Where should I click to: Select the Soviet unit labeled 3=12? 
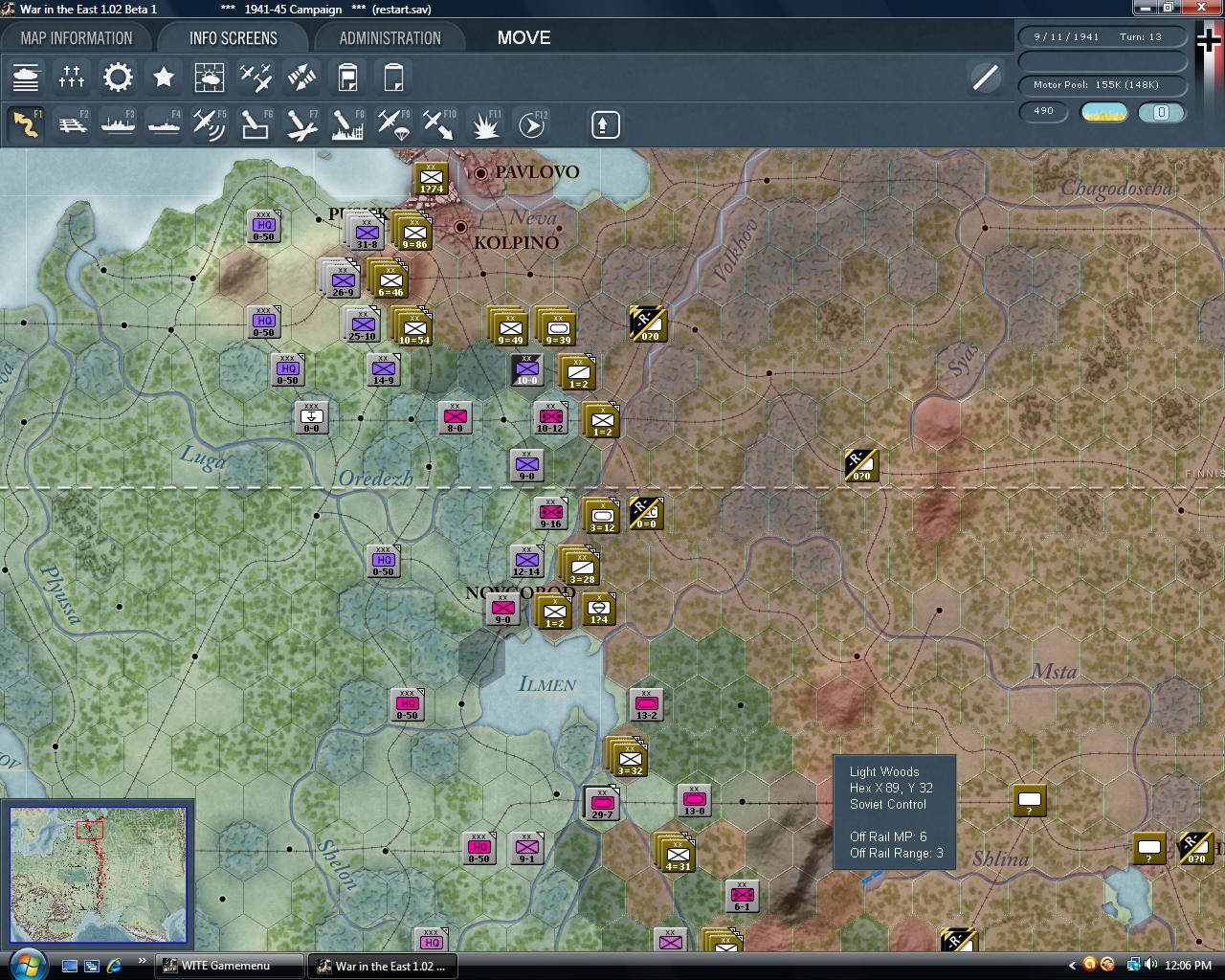(x=602, y=517)
